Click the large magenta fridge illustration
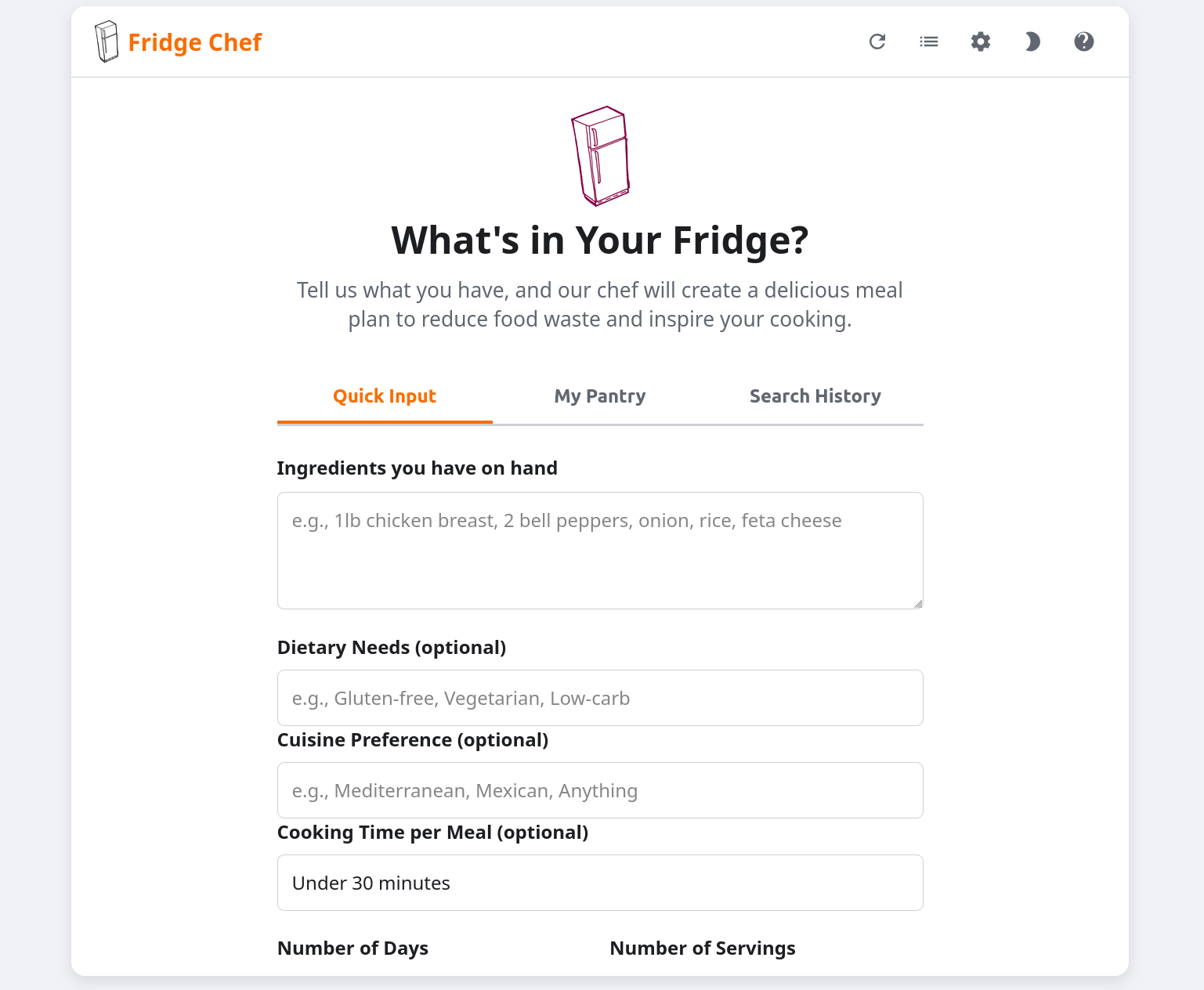This screenshot has width=1204, height=990. [600, 156]
